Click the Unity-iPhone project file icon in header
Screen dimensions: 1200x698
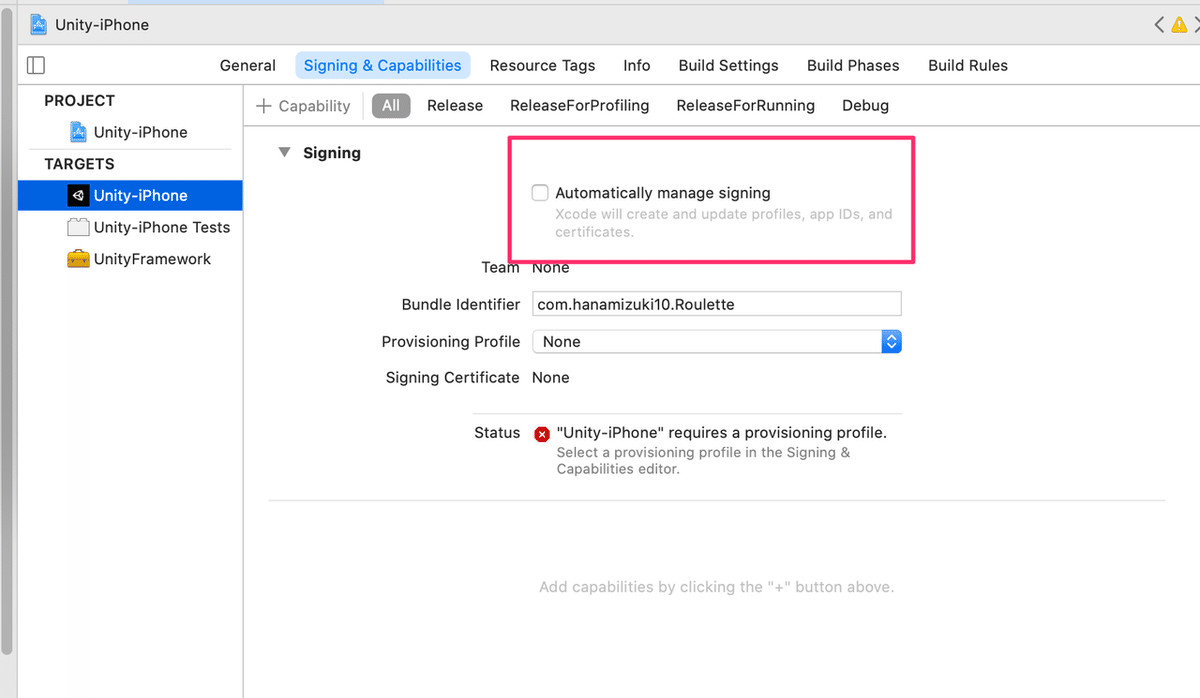38,24
